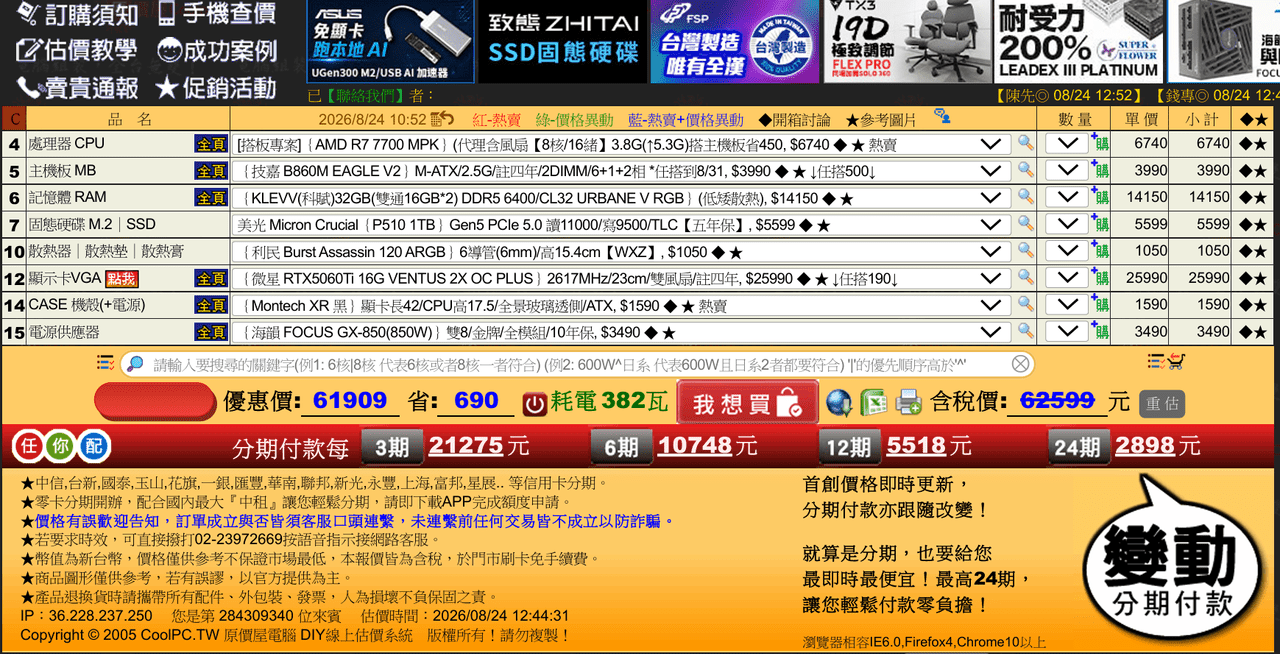Open 促銷活動 in the top menu

(217, 87)
